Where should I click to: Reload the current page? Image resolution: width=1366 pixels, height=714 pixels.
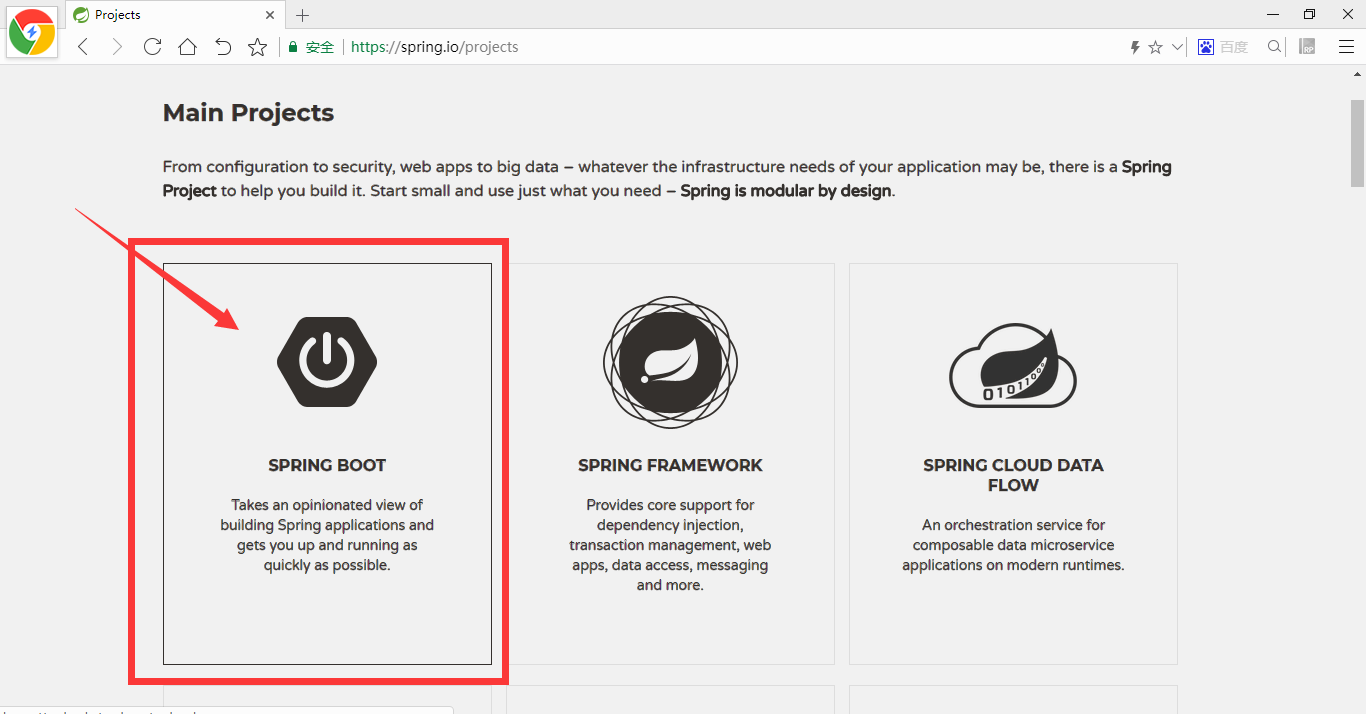(x=152, y=46)
